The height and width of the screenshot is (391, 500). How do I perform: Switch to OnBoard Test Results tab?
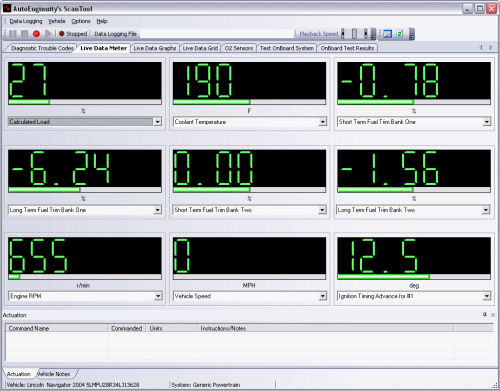coord(347,48)
